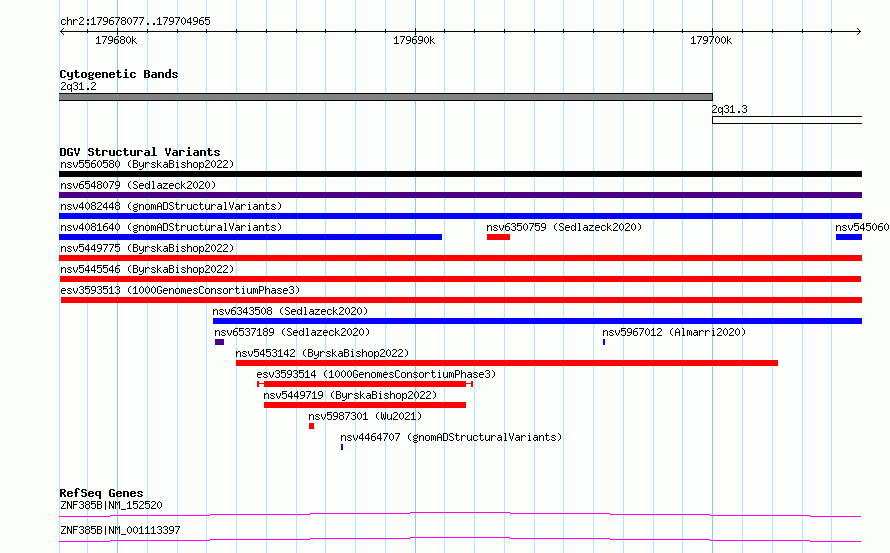The width and height of the screenshot is (890, 553).
Task: Click the nsv5449719 (ByrskaBishop2022) label
Action: pos(350,396)
